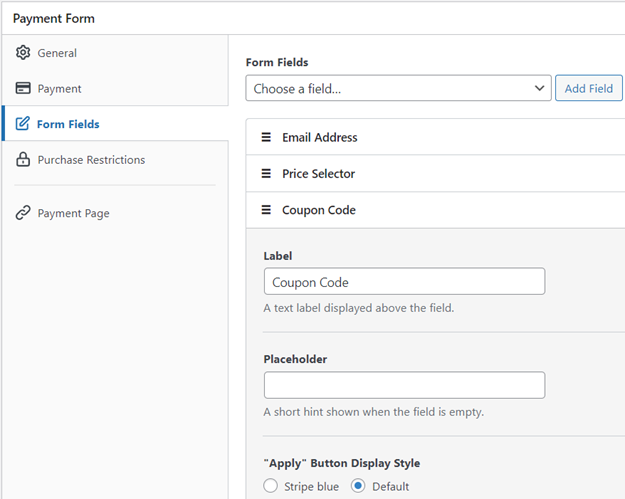Click the Form Fields pencil-edit icon
This screenshot has height=499, width=625.
[23, 124]
